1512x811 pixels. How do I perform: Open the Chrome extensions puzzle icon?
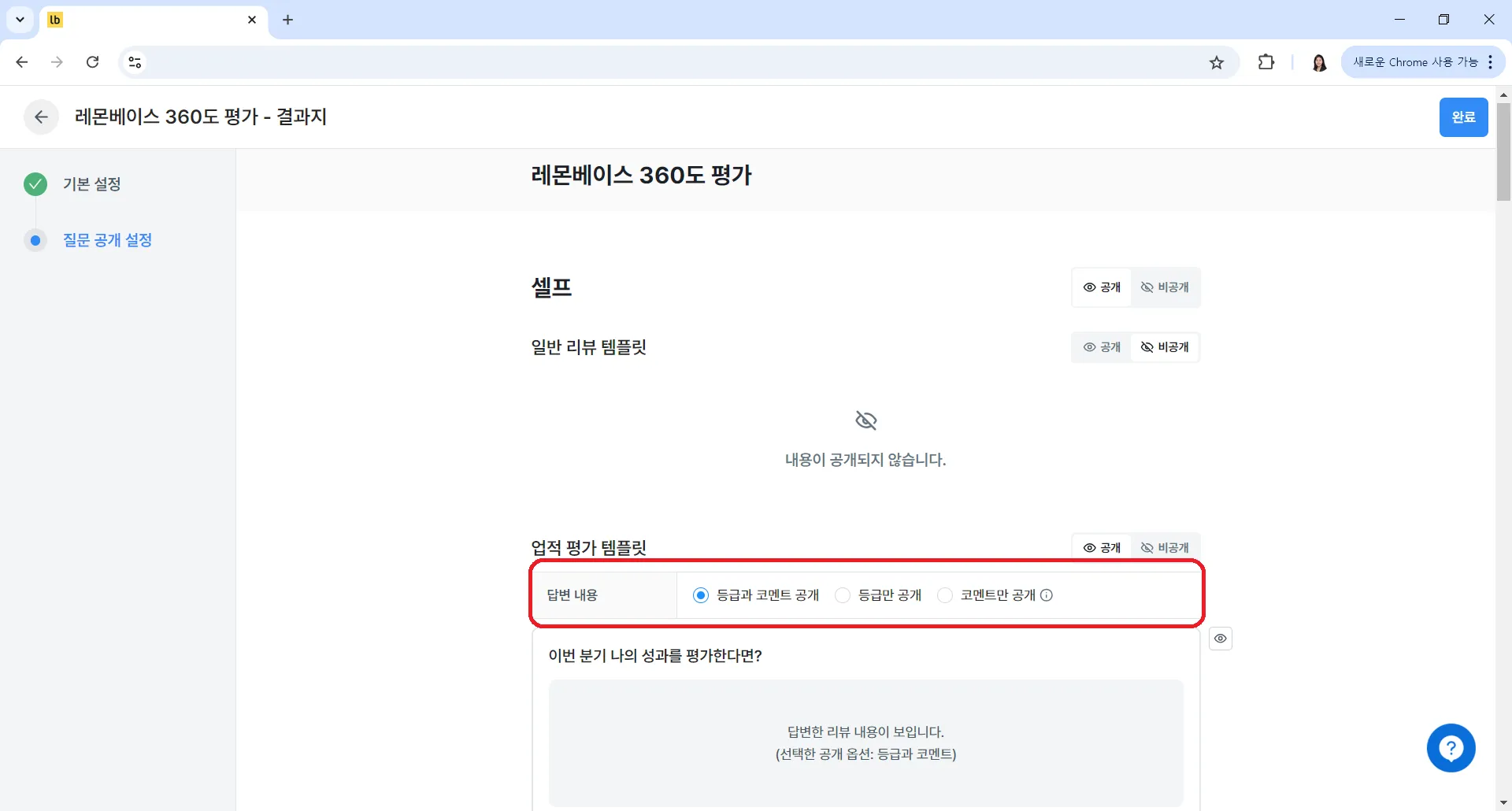pyautogui.click(x=1266, y=62)
